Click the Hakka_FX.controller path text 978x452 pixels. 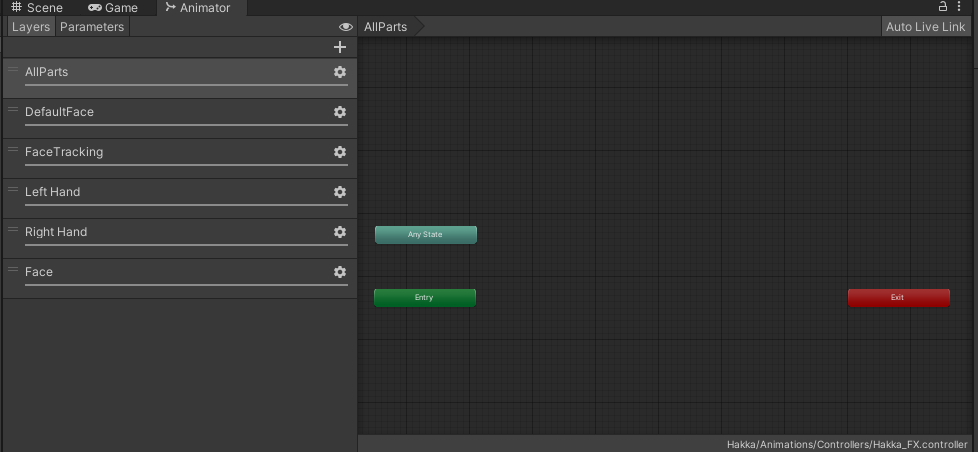tap(847, 445)
